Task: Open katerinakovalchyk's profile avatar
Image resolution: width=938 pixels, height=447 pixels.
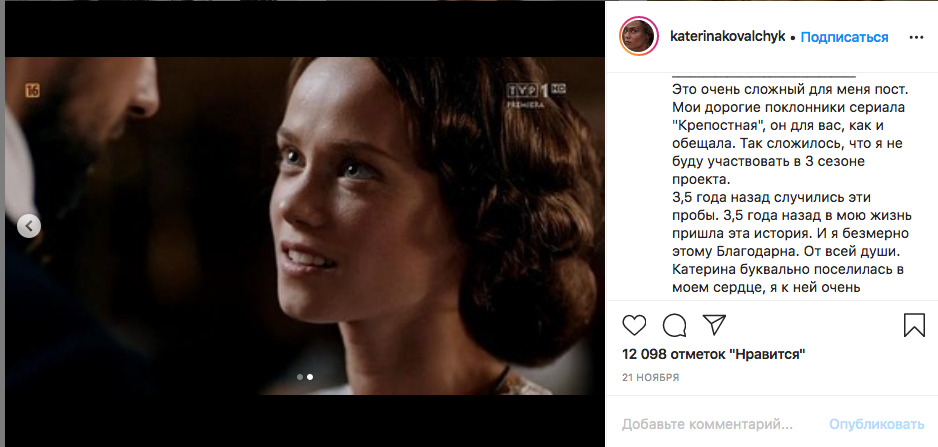Action: (639, 37)
